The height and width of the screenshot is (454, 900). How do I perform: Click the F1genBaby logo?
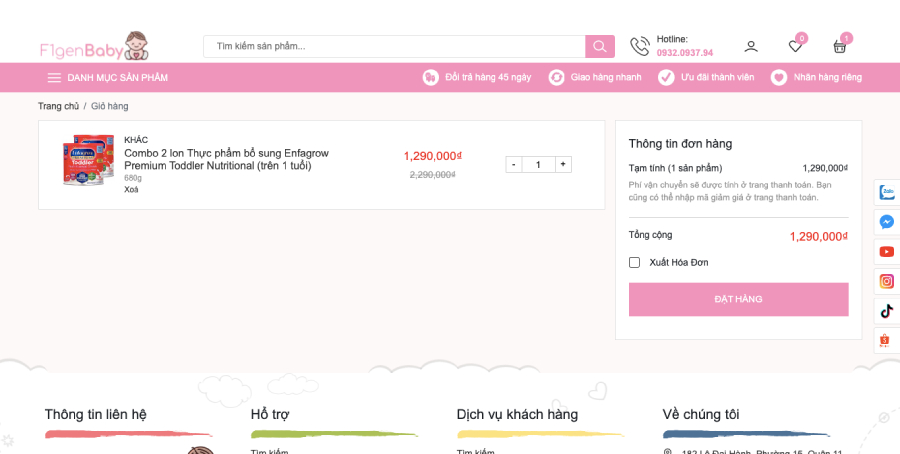(x=95, y=46)
